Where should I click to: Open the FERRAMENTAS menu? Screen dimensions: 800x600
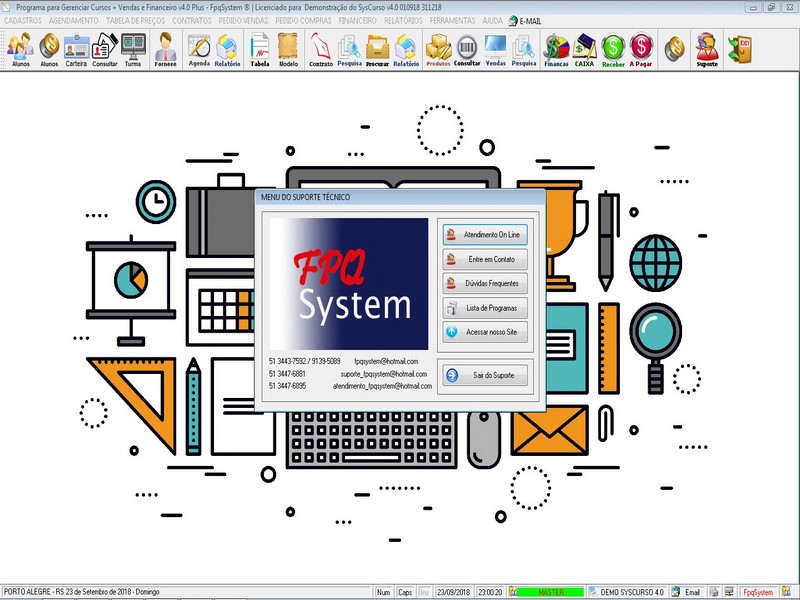[x=453, y=20]
